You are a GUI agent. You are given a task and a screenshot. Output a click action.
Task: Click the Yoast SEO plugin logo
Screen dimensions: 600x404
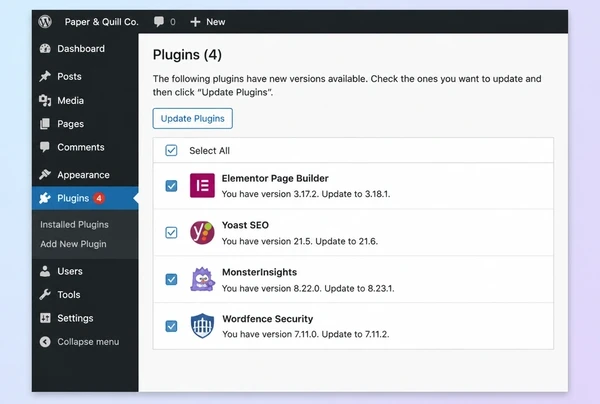202,232
